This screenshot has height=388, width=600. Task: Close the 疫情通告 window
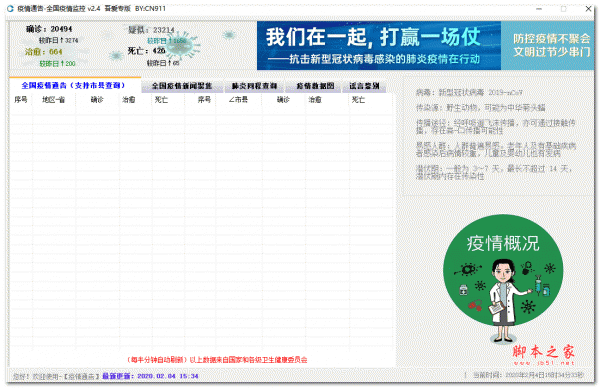(x=588, y=8)
